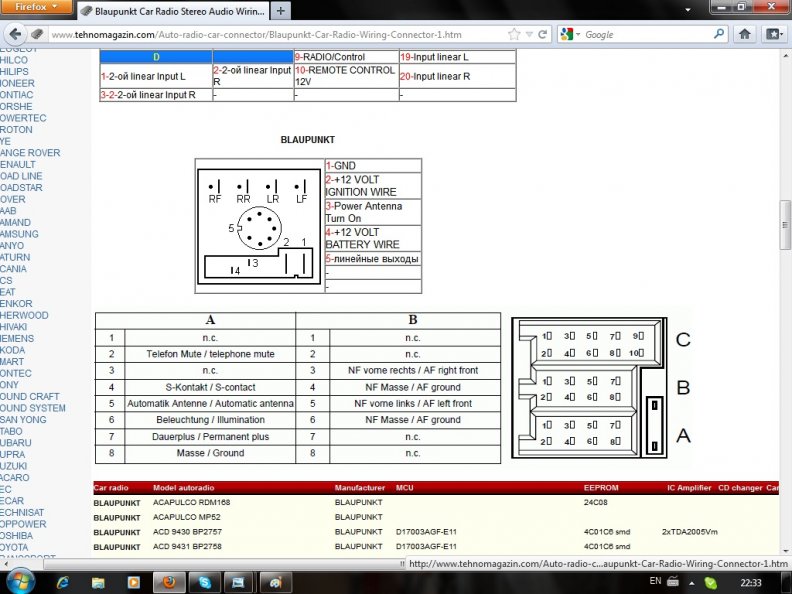
Task: Click the vertical page scrollbar thumb
Action: [x=785, y=215]
